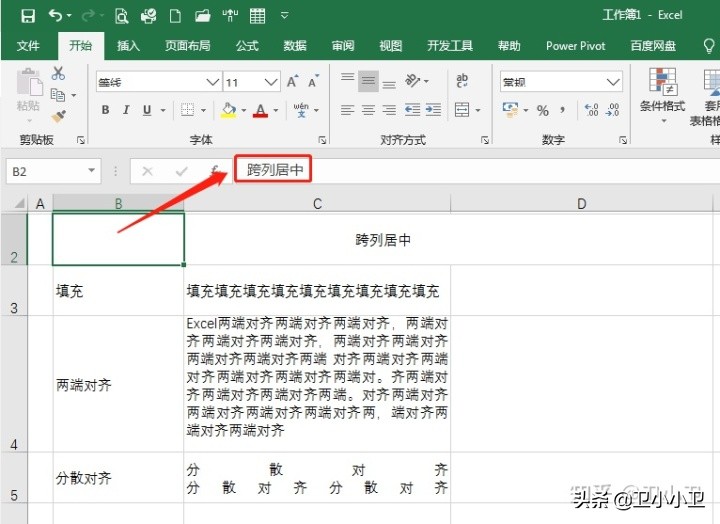Open the number format 常规 dropdown
Viewport: 720px width, 524px height.
[613, 82]
